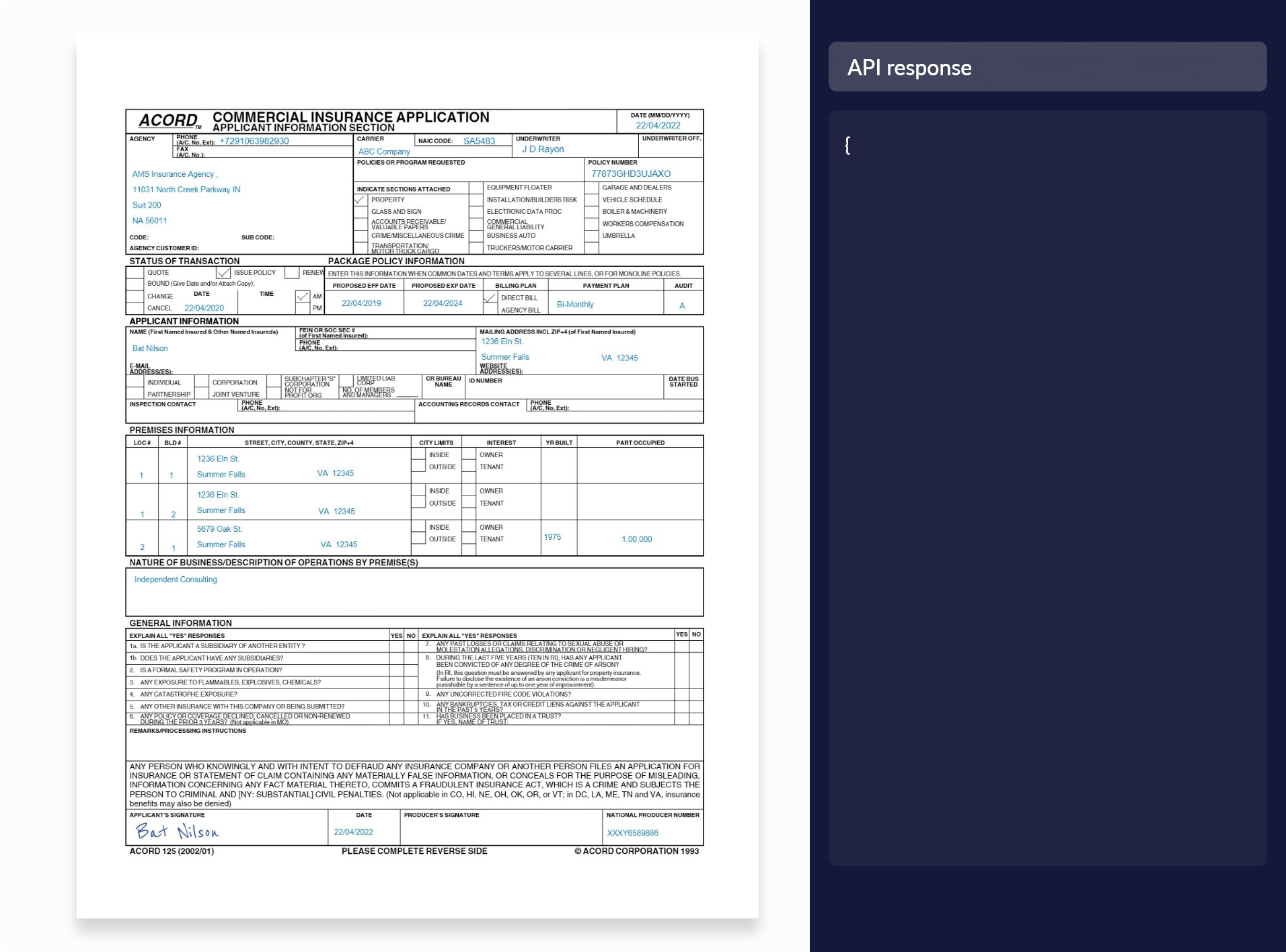This screenshot has height=952, width=1286.
Task: Click the API response panel header
Action: [1047, 67]
